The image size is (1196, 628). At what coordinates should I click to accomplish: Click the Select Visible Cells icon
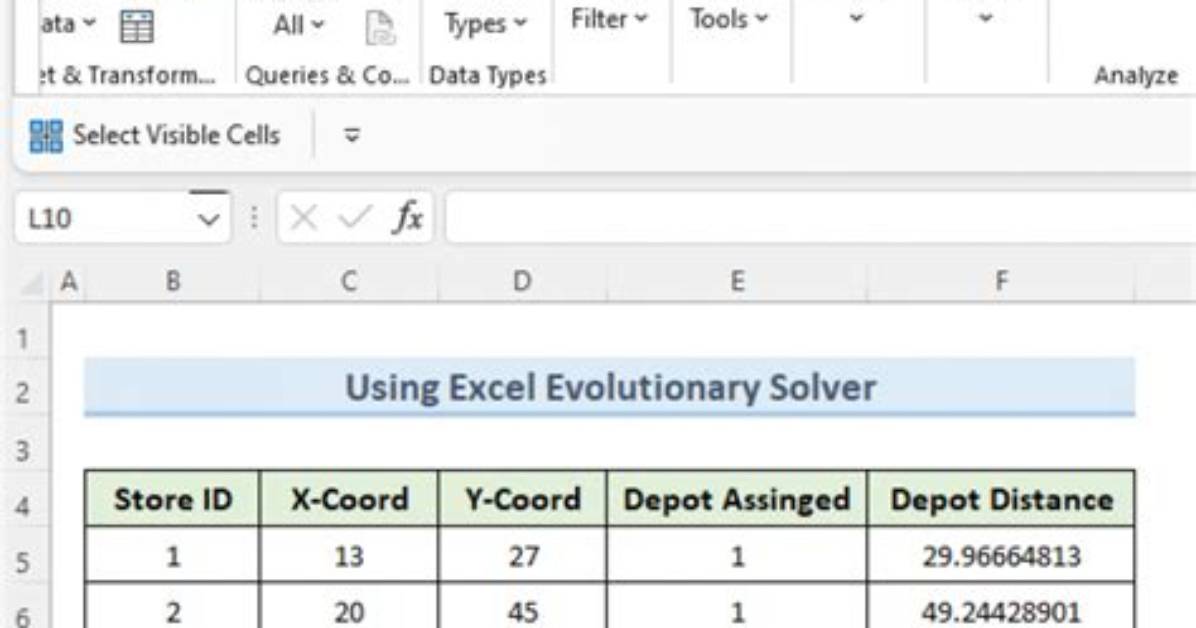(x=46, y=136)
